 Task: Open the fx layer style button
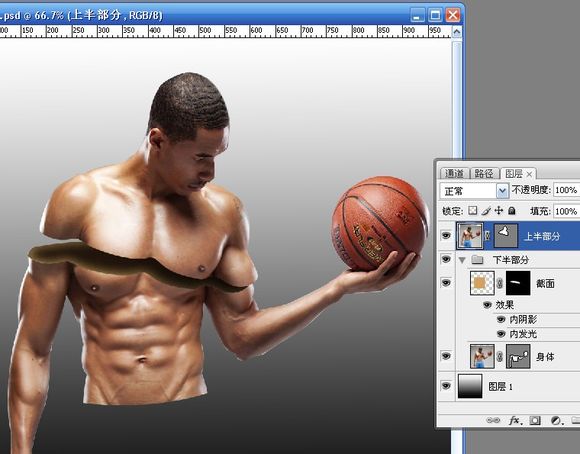pos(515,420)
